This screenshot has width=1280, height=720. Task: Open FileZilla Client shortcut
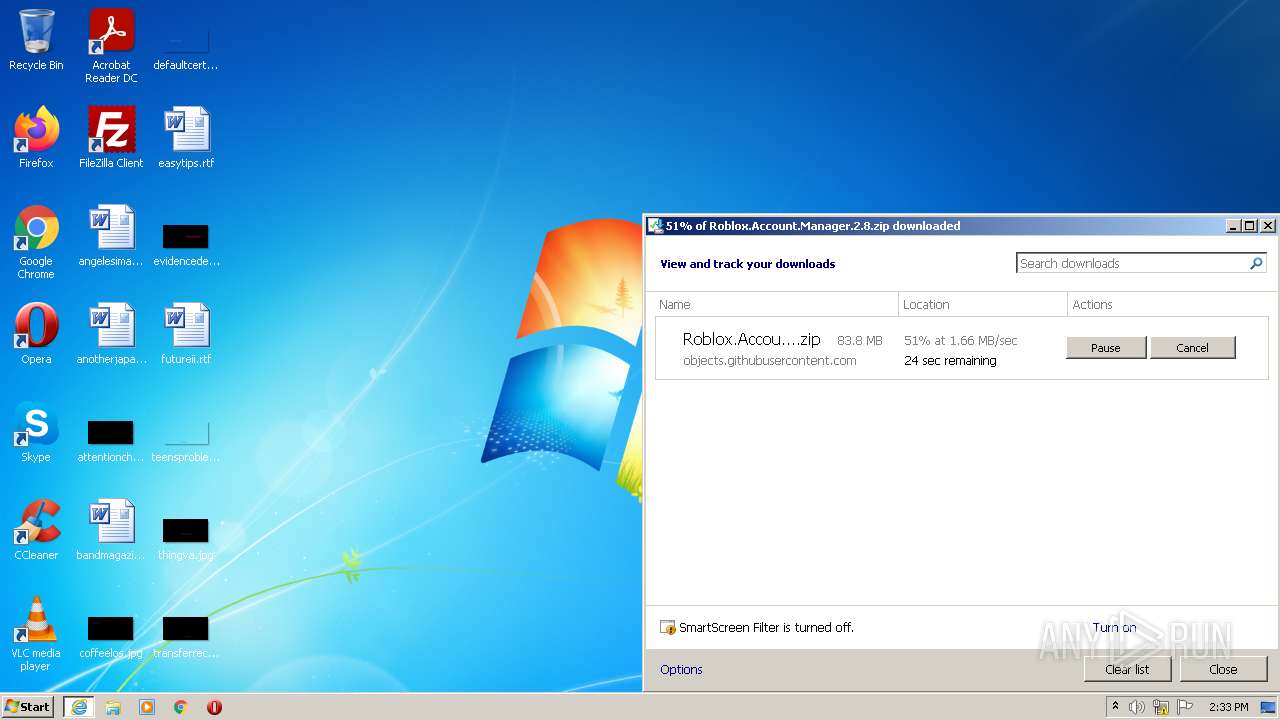(x=111, y=138)
